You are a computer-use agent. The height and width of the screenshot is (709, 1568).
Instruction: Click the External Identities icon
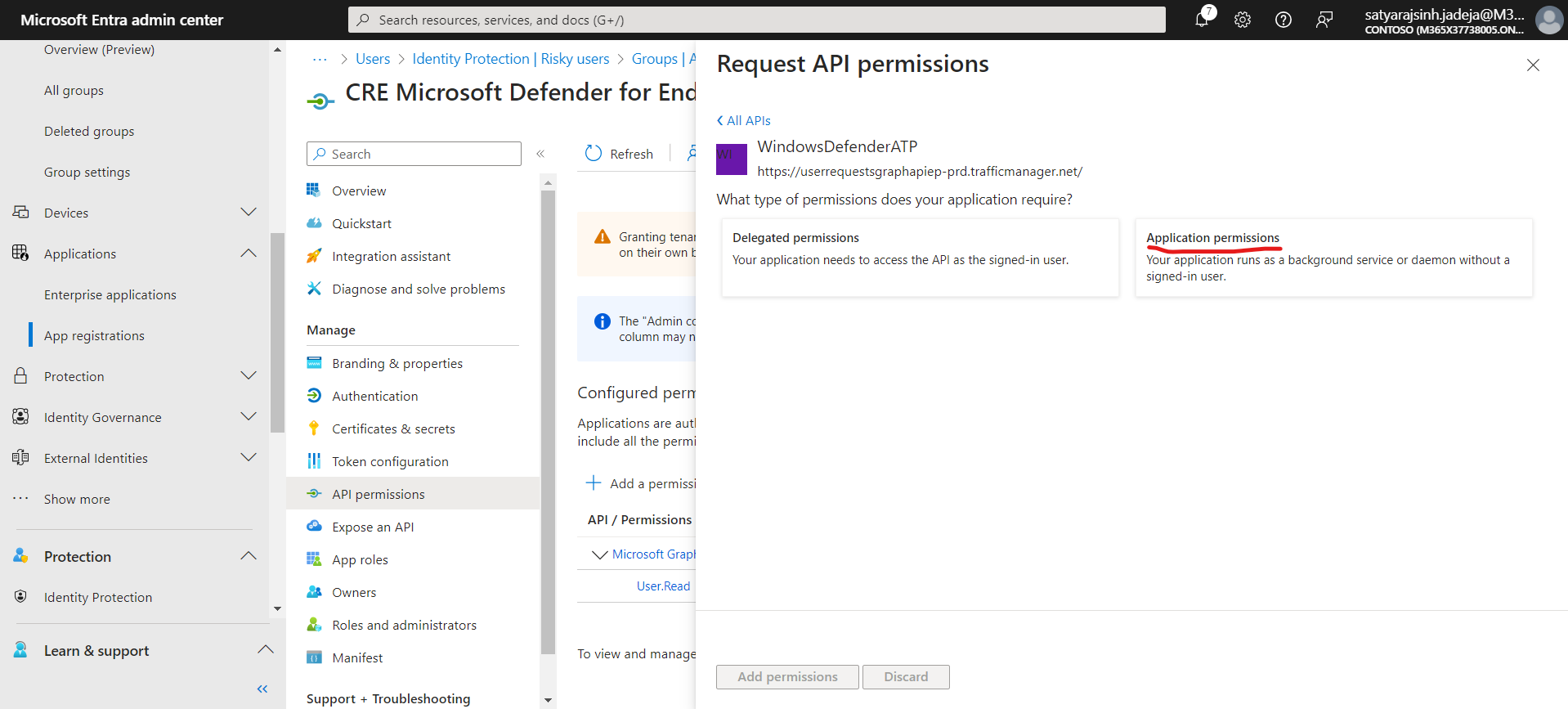pyautogui.click(x=20, y=458)
